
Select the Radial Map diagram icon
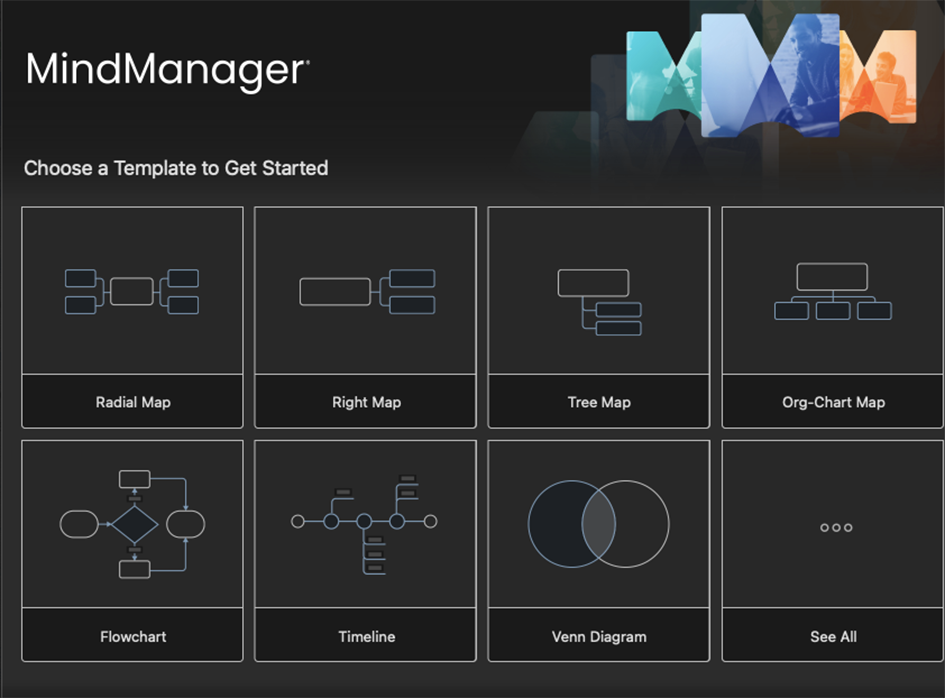[132, 292]
